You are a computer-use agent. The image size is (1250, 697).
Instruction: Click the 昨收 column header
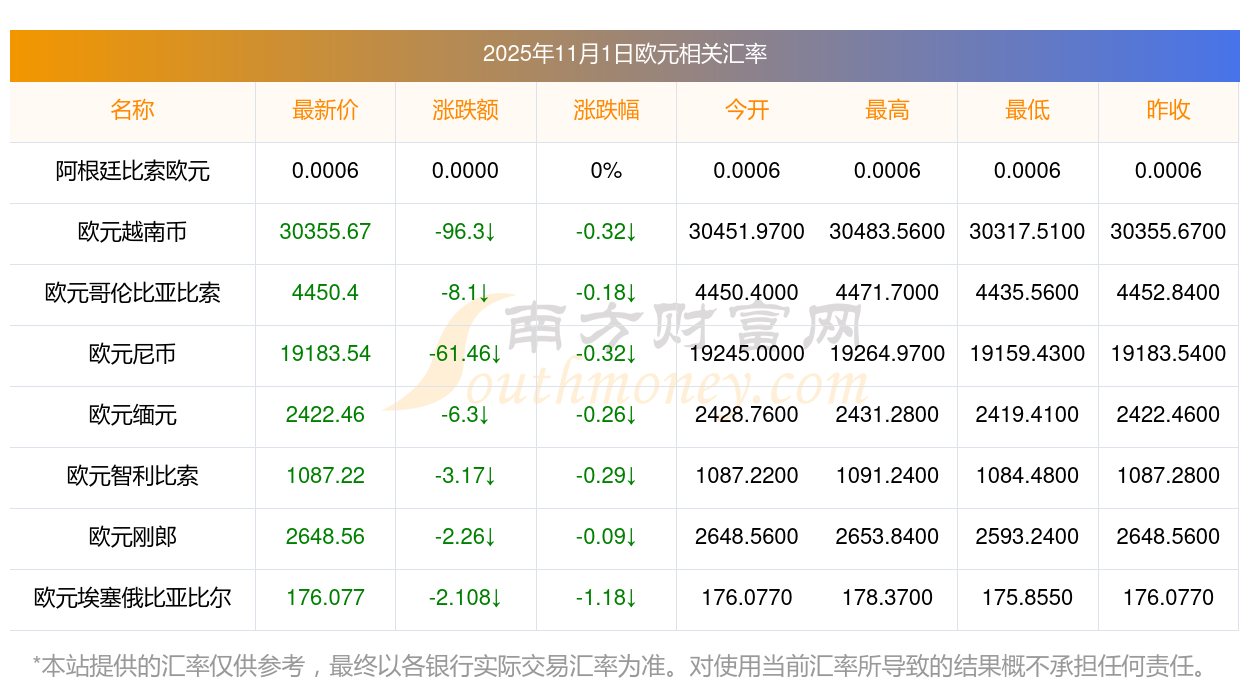click(1168, 110)
